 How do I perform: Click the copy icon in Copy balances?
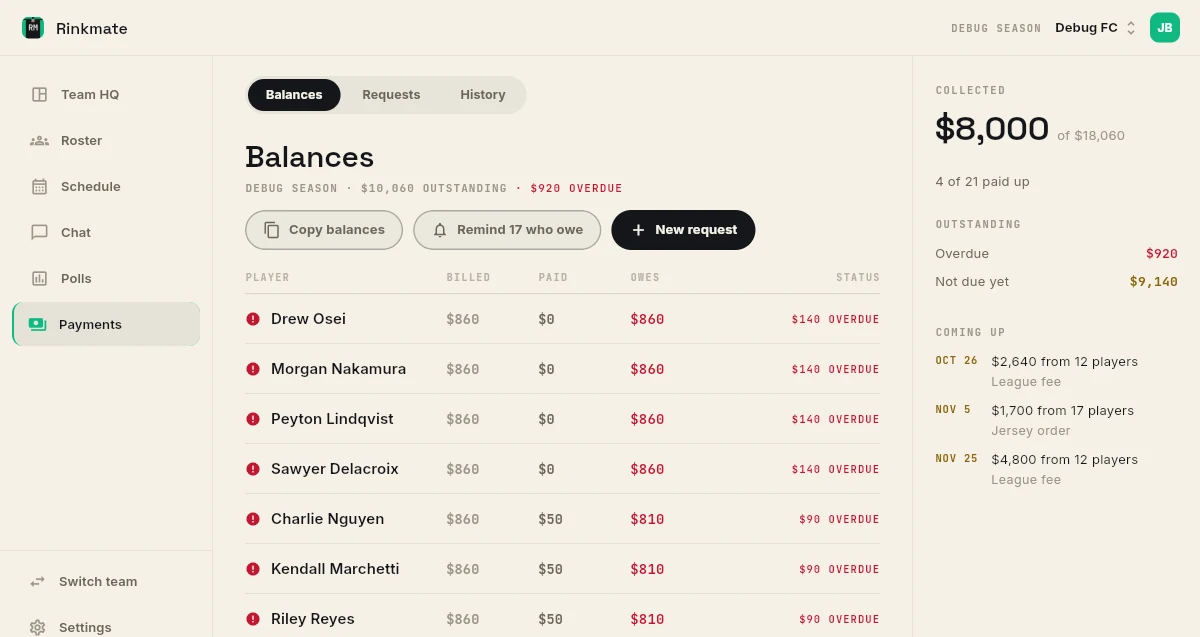pyautogui.click(x=272, y=230)
